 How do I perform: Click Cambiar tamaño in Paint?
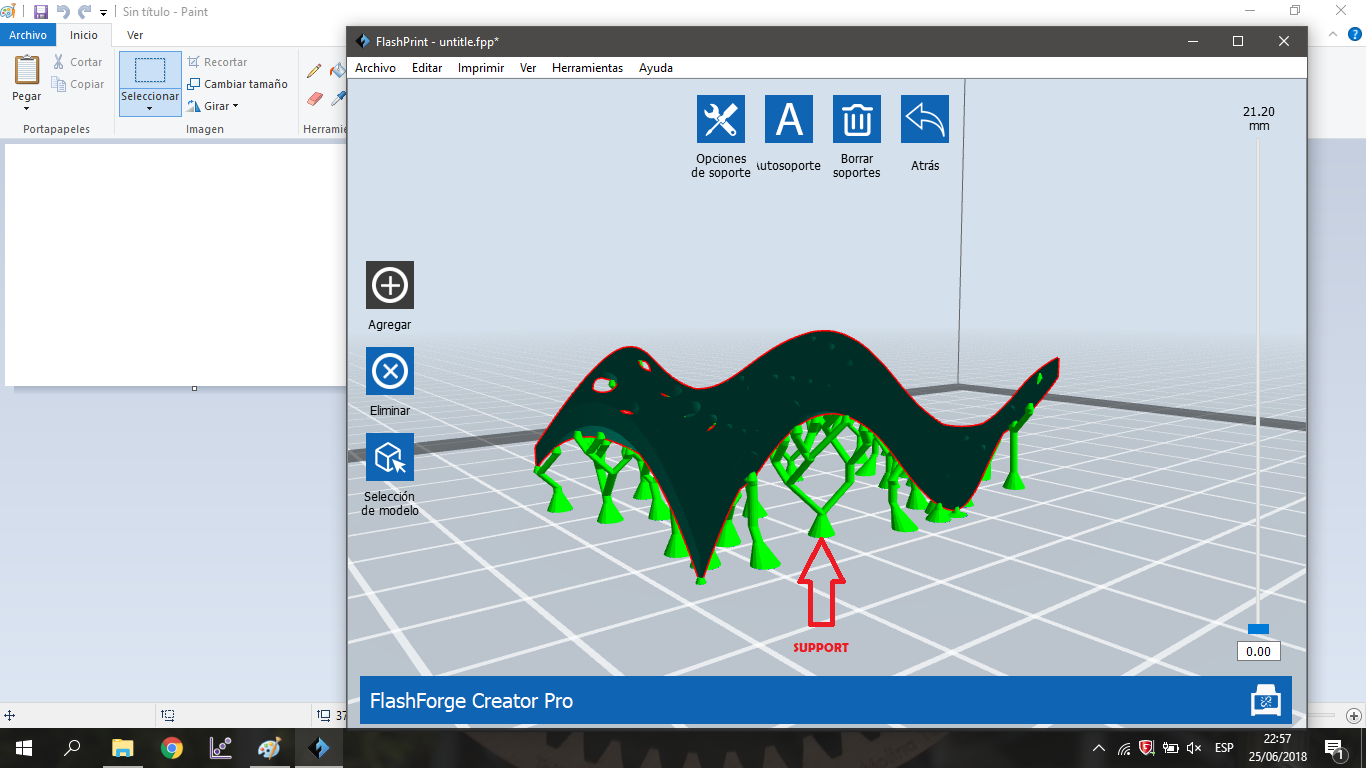click(x=238, y=84)
